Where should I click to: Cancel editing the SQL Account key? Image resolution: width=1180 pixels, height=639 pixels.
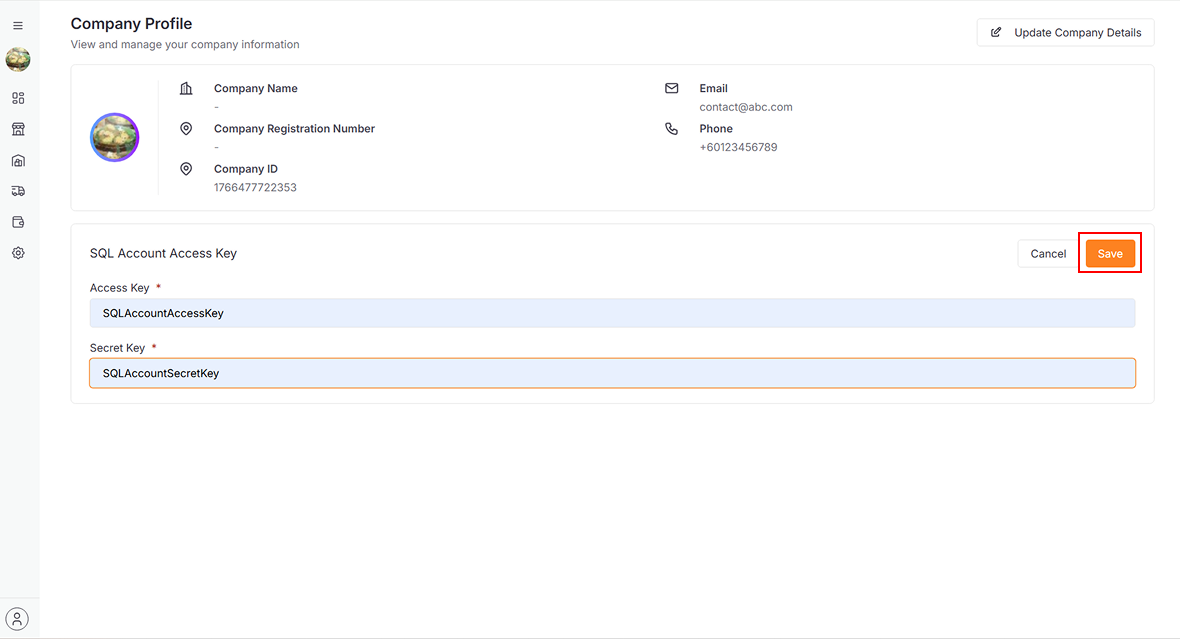pyautogui.click(x=1047, y=254)
